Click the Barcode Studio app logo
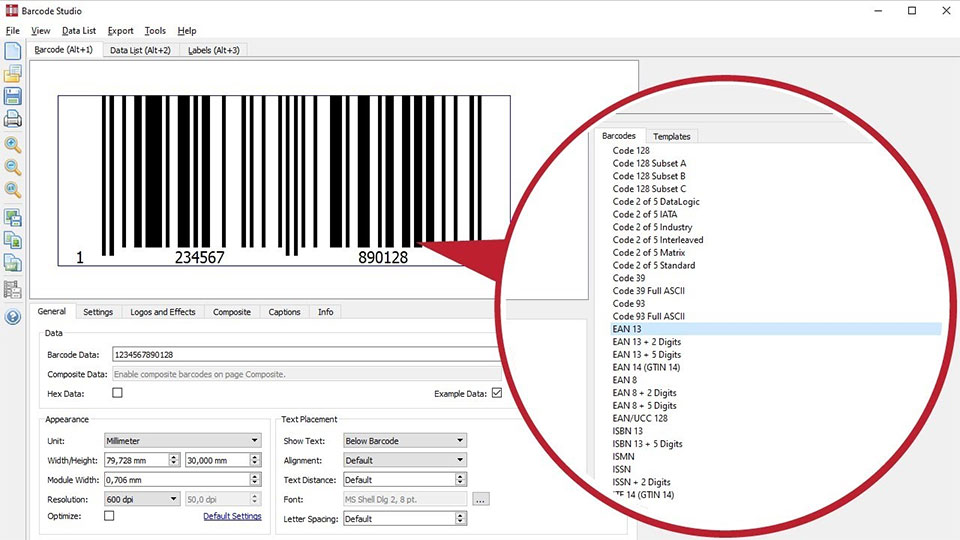This screenshot has width=960, height=540. [x=12, y=10]
